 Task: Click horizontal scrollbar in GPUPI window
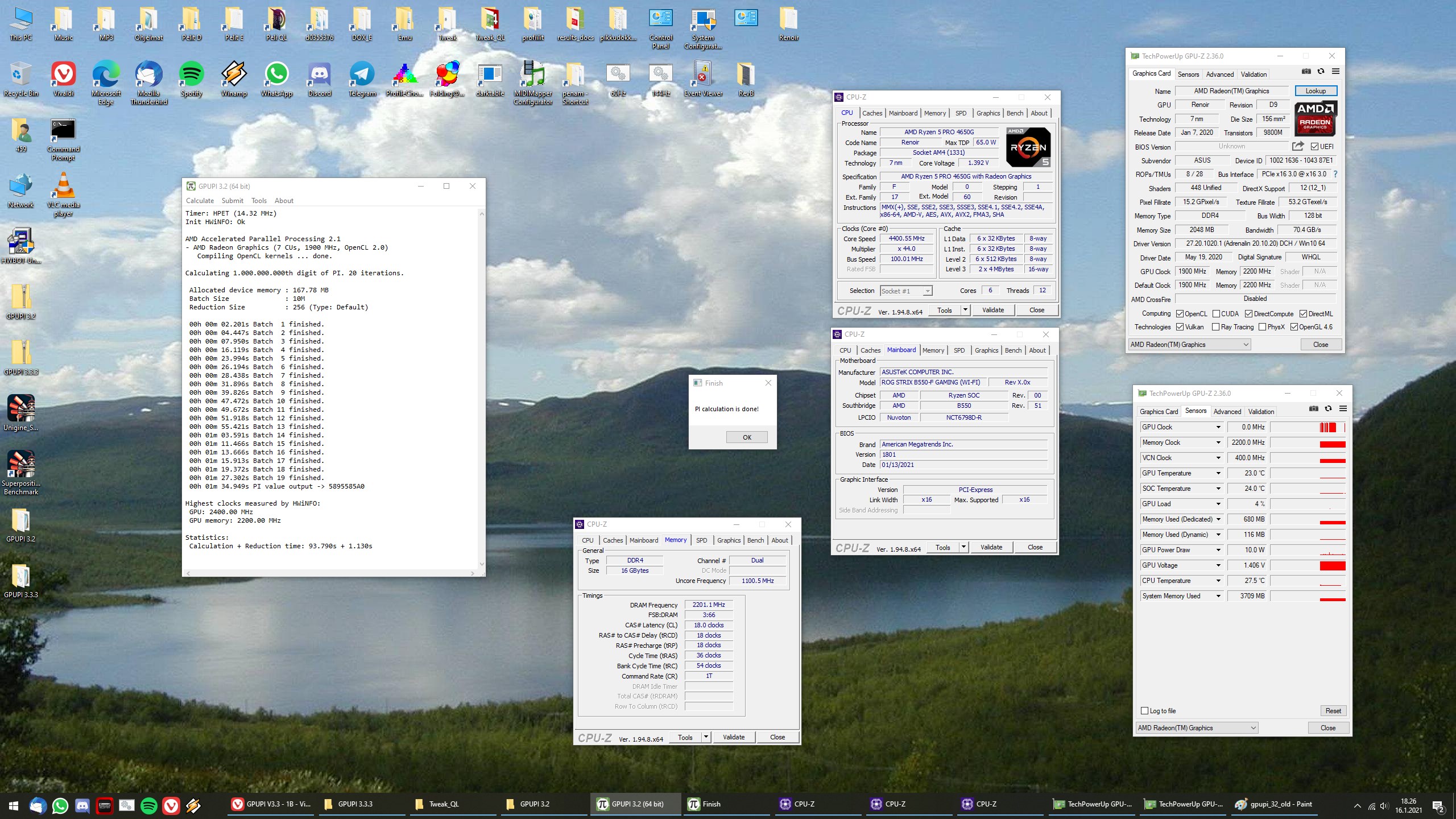tap(330, 573)
